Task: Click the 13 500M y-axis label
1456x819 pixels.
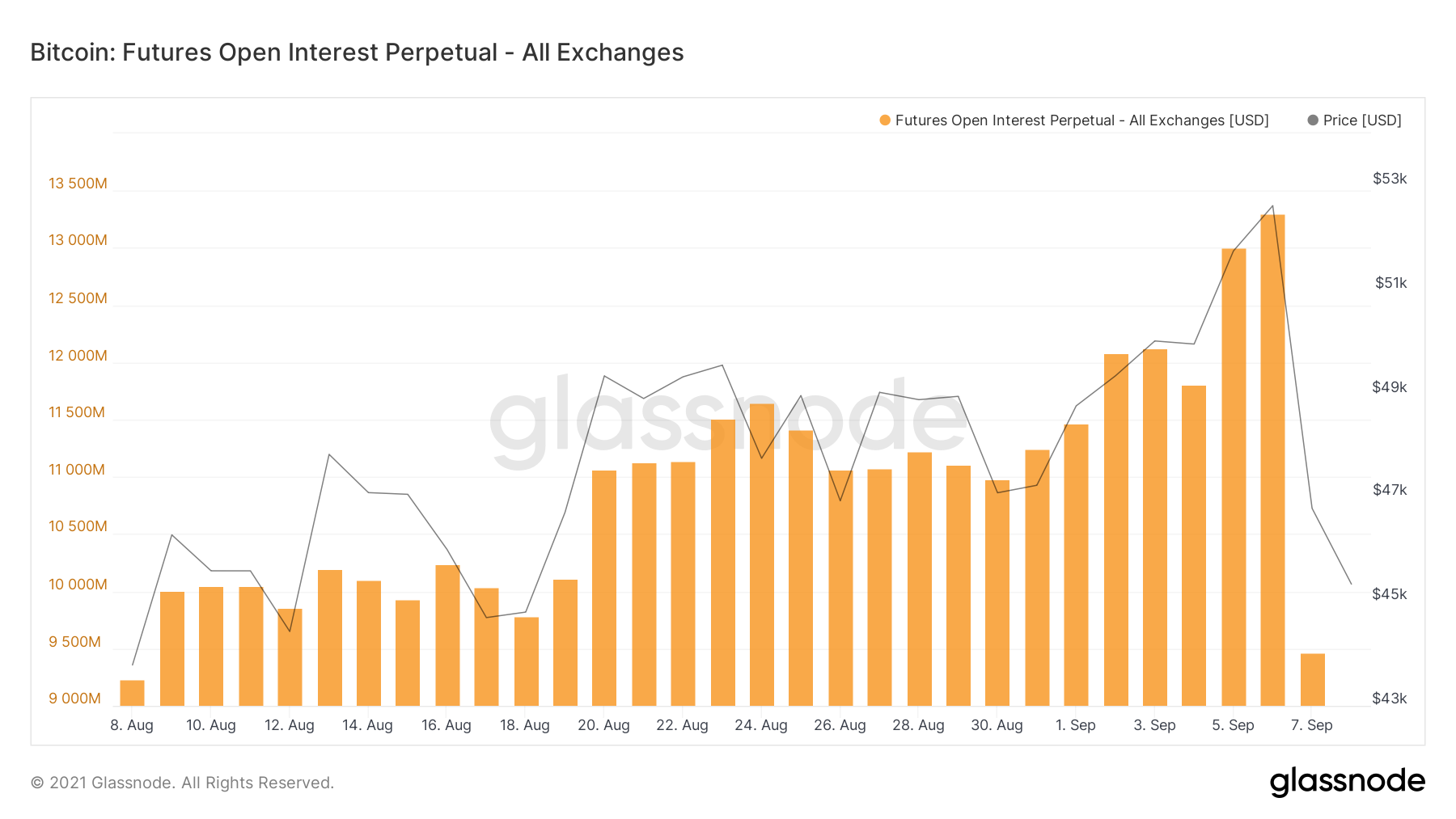Action: point(78,184)
